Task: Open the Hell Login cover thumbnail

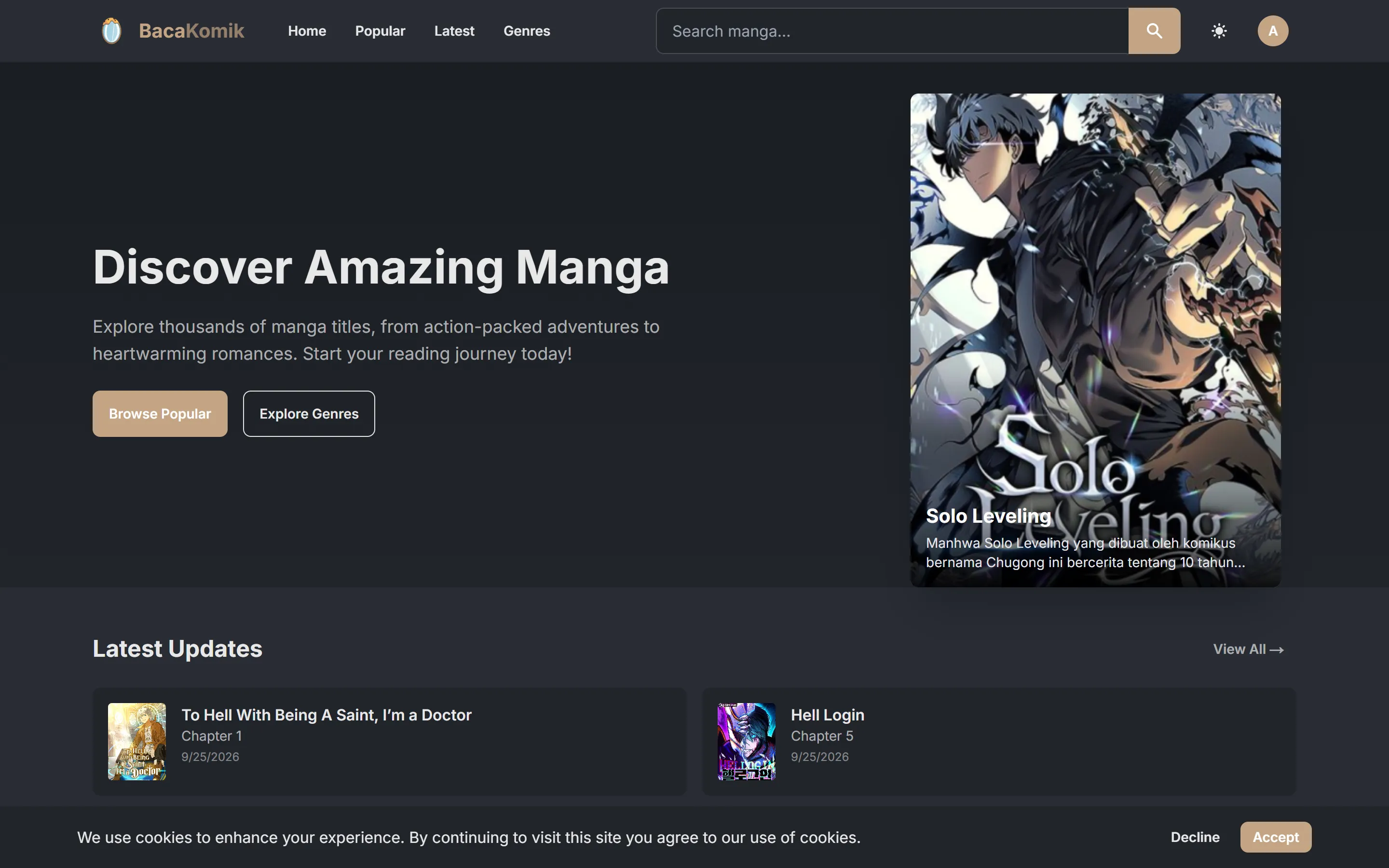Action: 746,741
